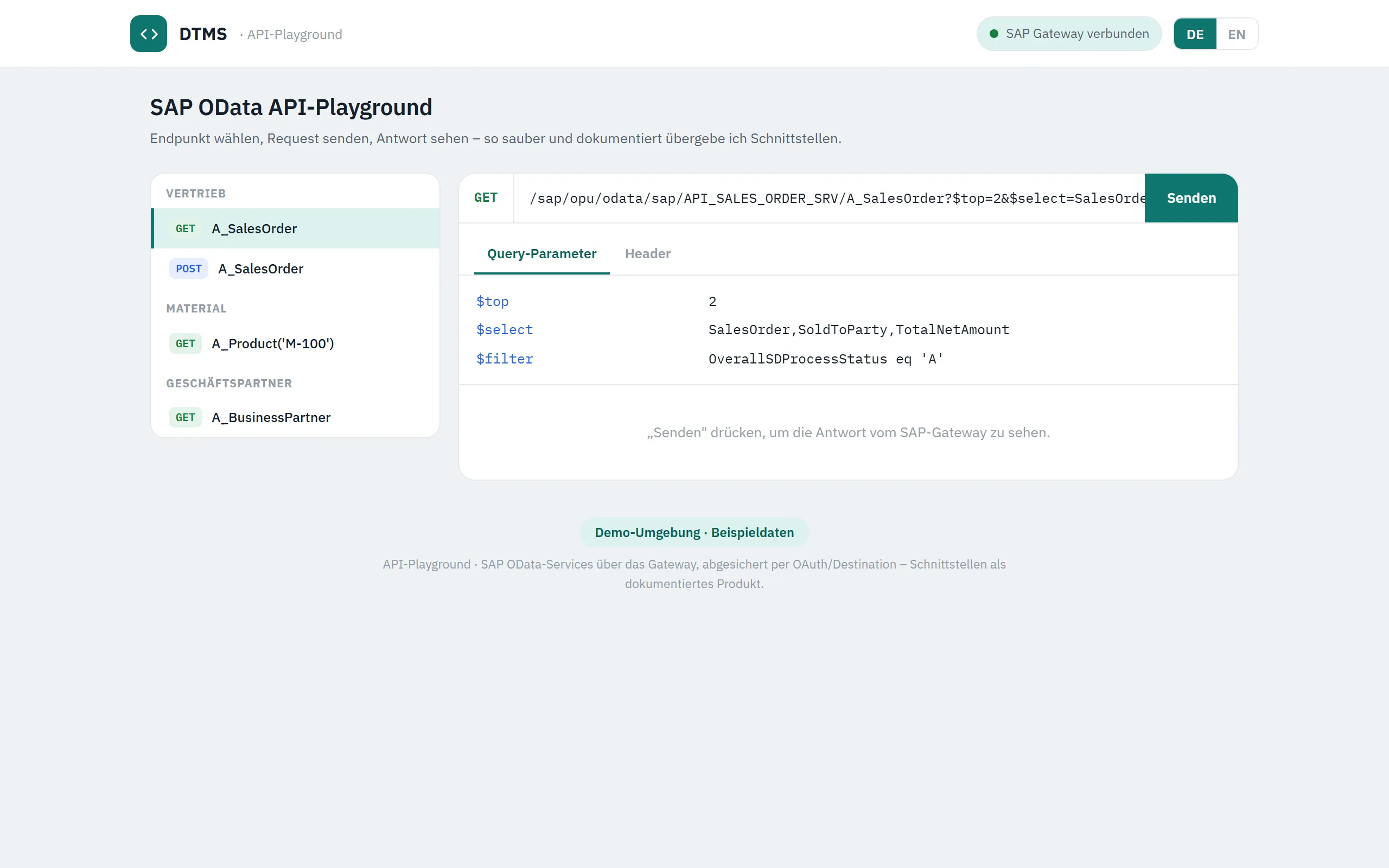Viewport: 1389px width, 868px height.
Task: Click the 'SAP OData API-Playground' heading
Action: [291, 107]
